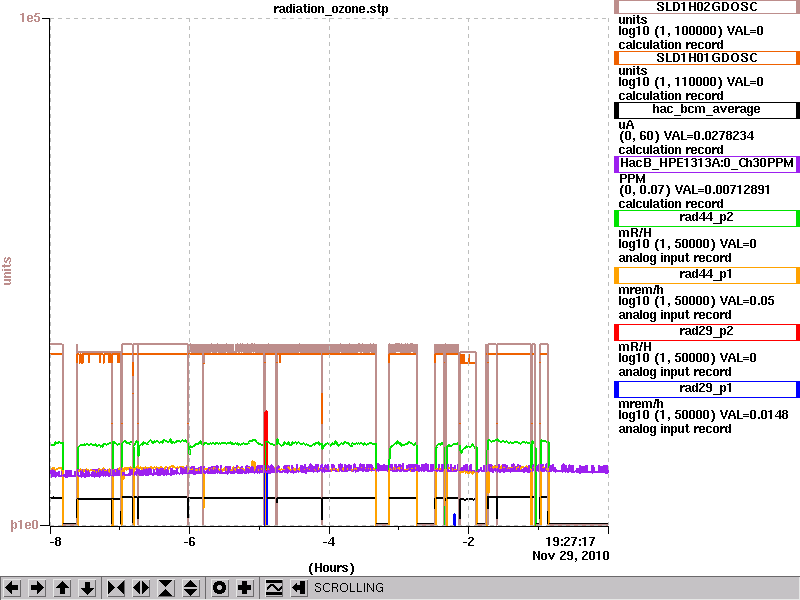800x600 pixels.
Task: Zoom out vertically using the up-down triangles icon
Action: (x=191, y=588)
